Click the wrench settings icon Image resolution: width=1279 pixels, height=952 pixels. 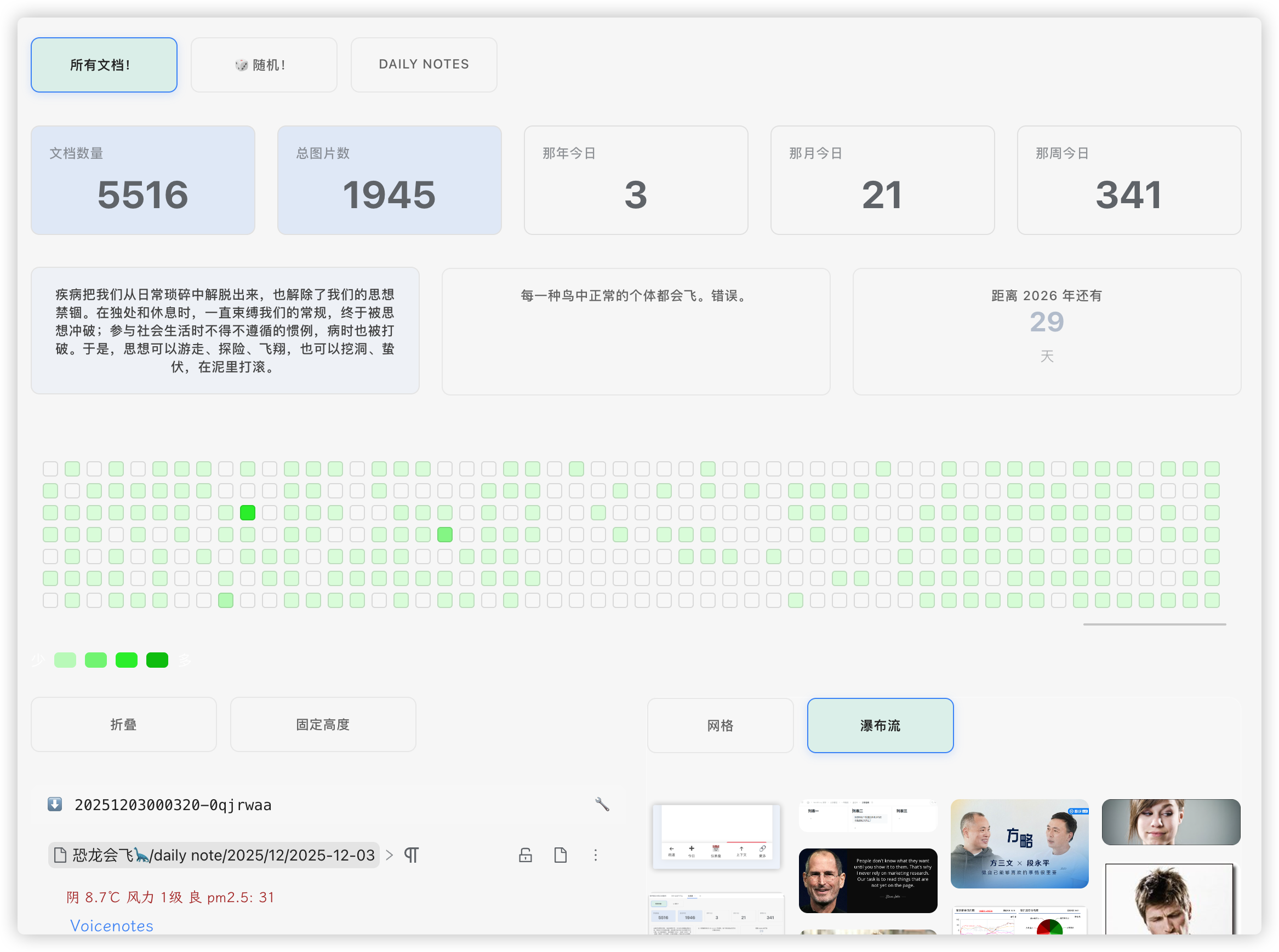[x=602, y=804]
